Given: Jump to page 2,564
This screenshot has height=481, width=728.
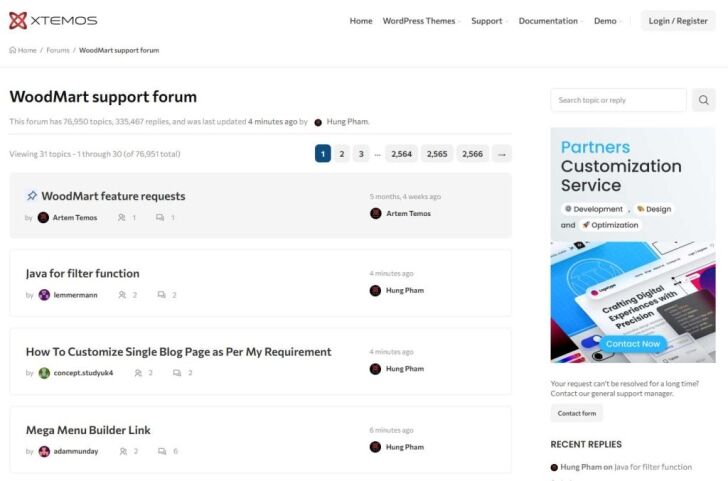Looking at the screenshot, I should (x=401, y=154).
